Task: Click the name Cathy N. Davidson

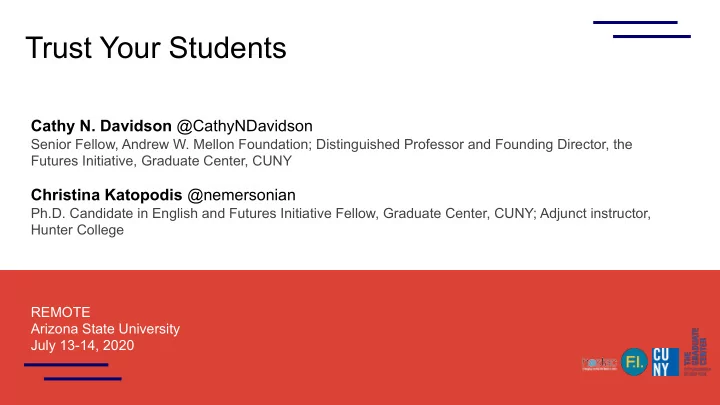Action: tap(101, 126)
